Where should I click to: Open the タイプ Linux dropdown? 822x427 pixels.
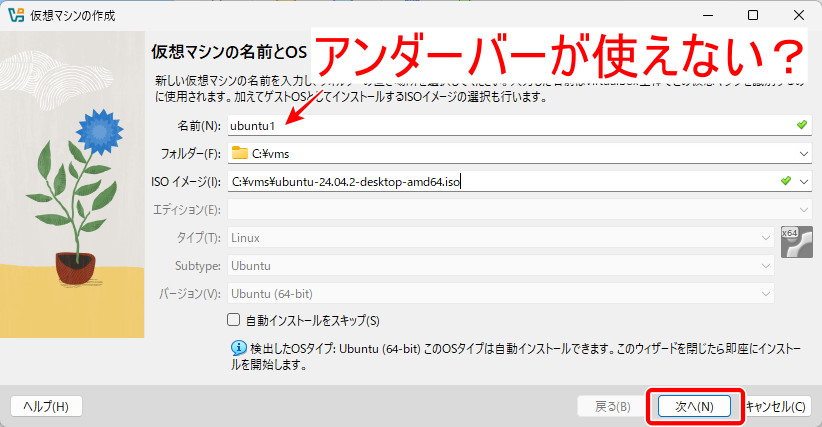click(x=501, y=238)
